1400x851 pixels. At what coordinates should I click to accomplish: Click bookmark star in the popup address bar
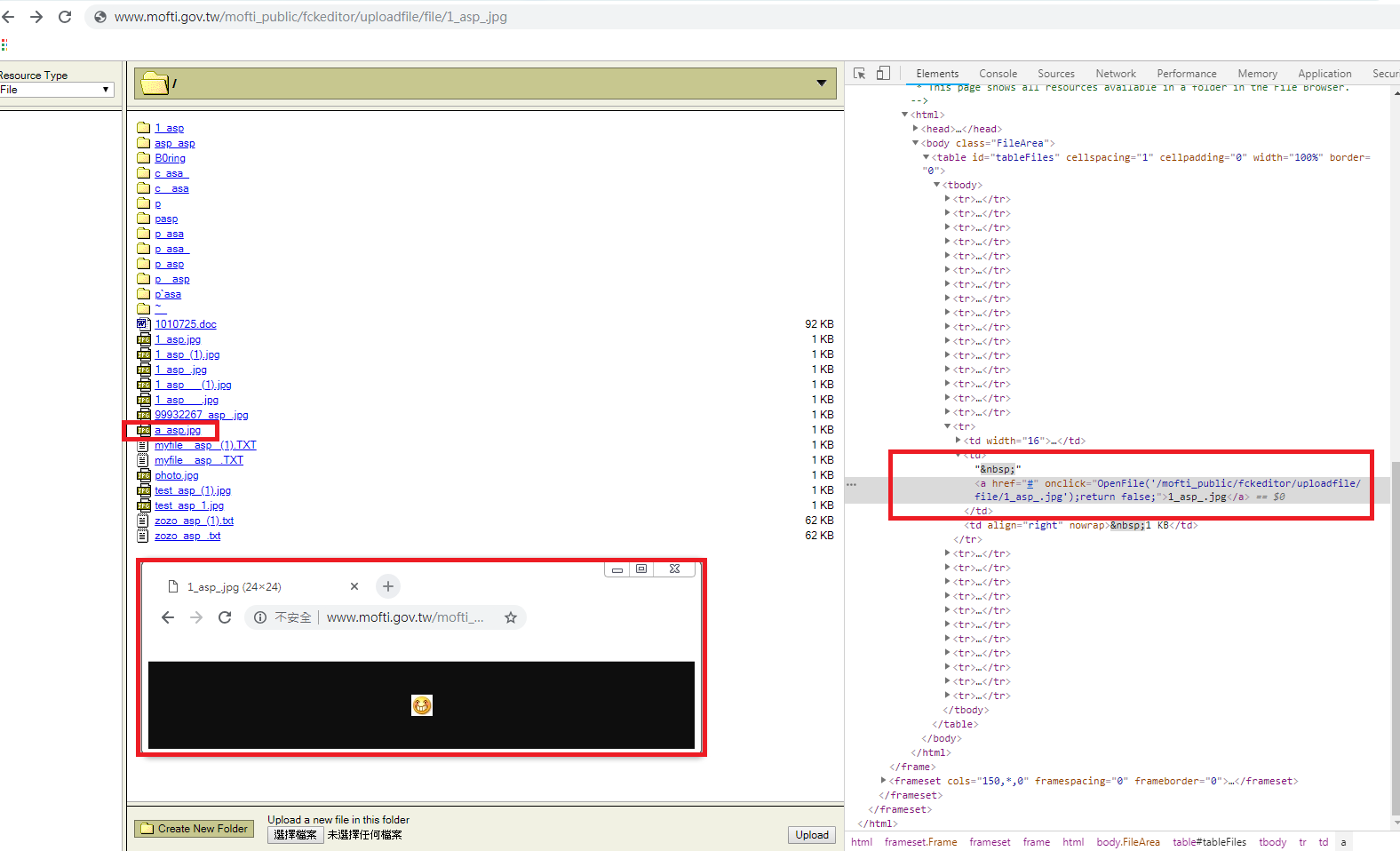point(511,617)
